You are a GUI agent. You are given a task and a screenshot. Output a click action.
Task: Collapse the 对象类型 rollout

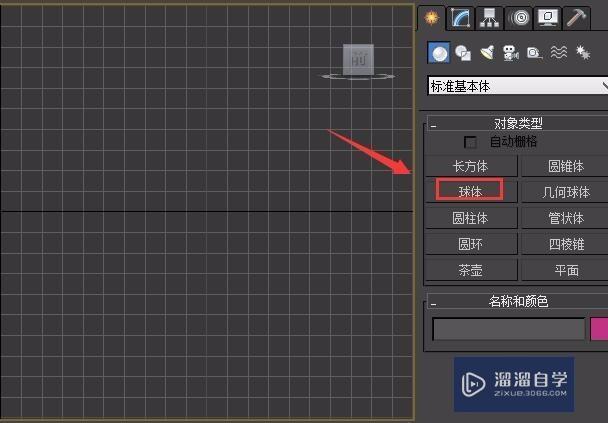click(518, 123)
